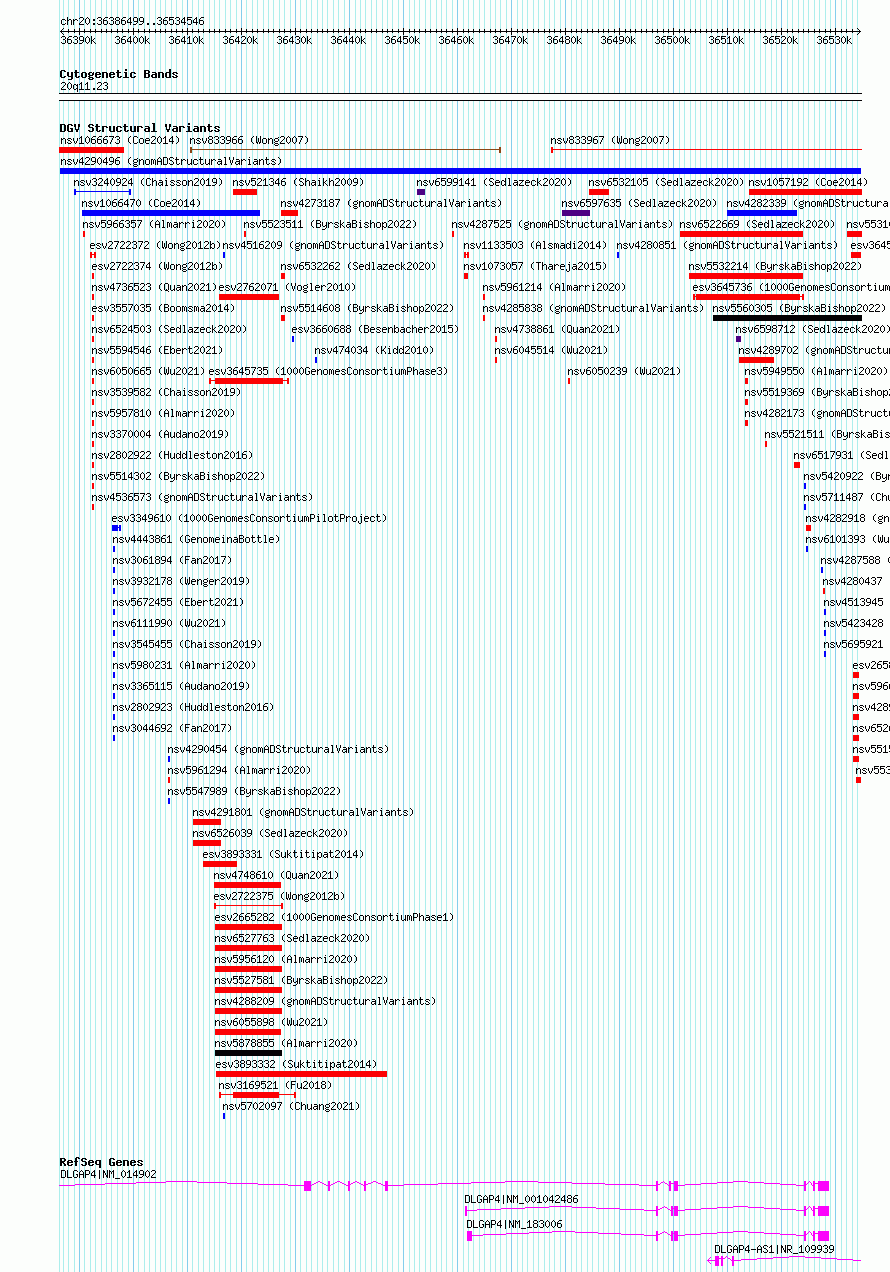Click the 36390k ruler tick label
Image resolution: width=890 pixels, height=1272 pixels.
click(x=78, y=40)
